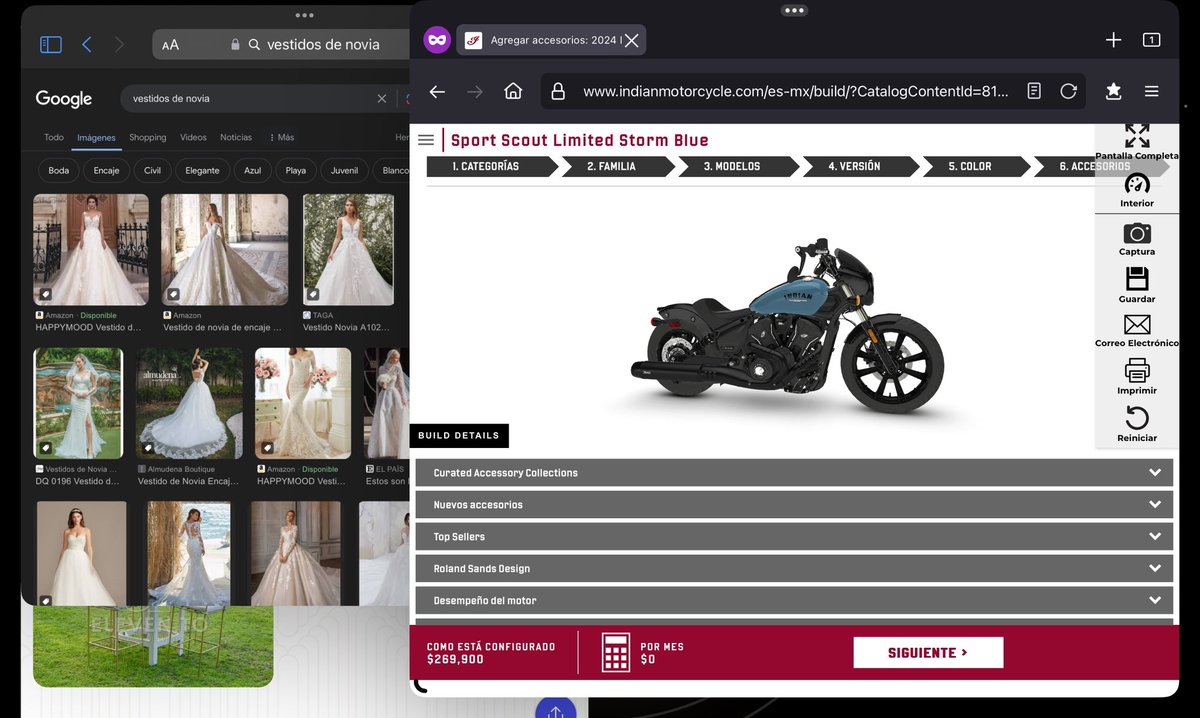The width and height of the screenshot is (1200, 718).
Task: Open Safari sidebar in left window
Action: [50, 44]
